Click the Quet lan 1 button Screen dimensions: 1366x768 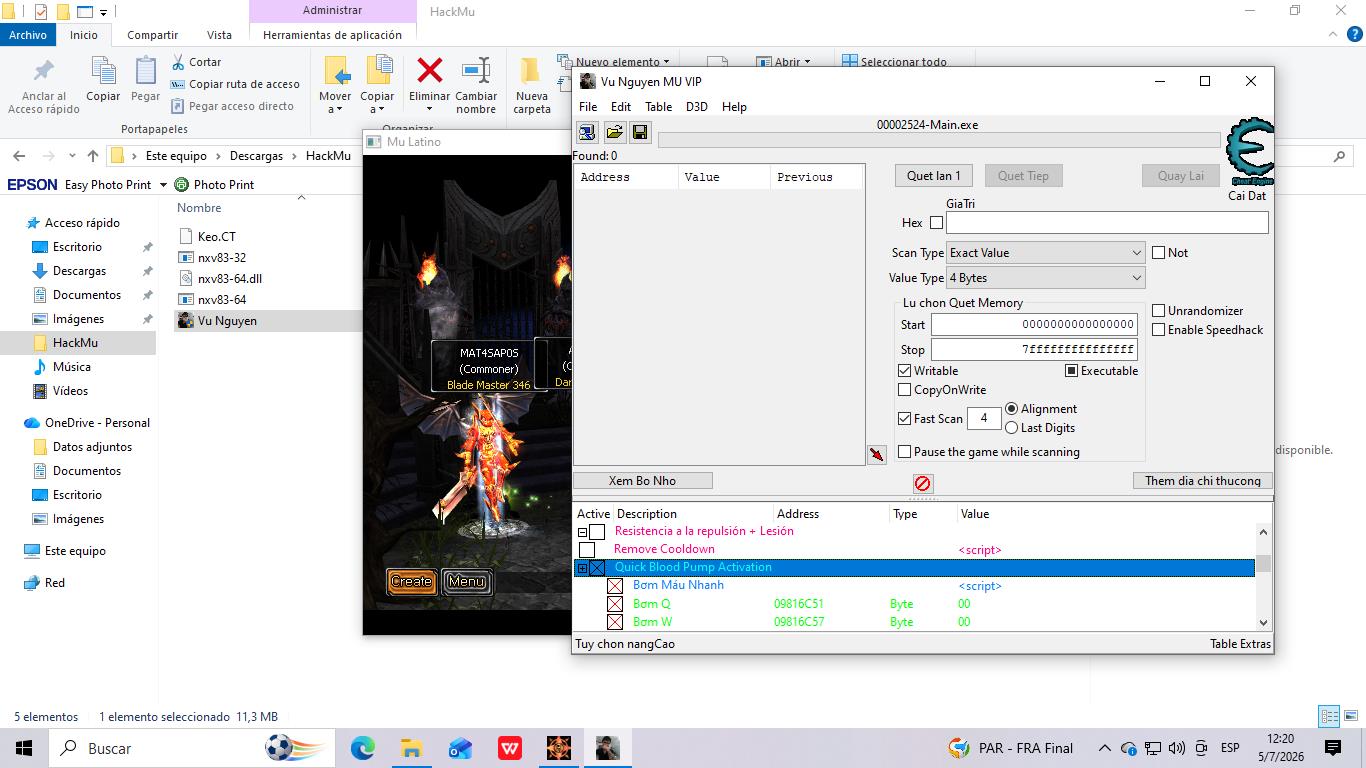934,175
